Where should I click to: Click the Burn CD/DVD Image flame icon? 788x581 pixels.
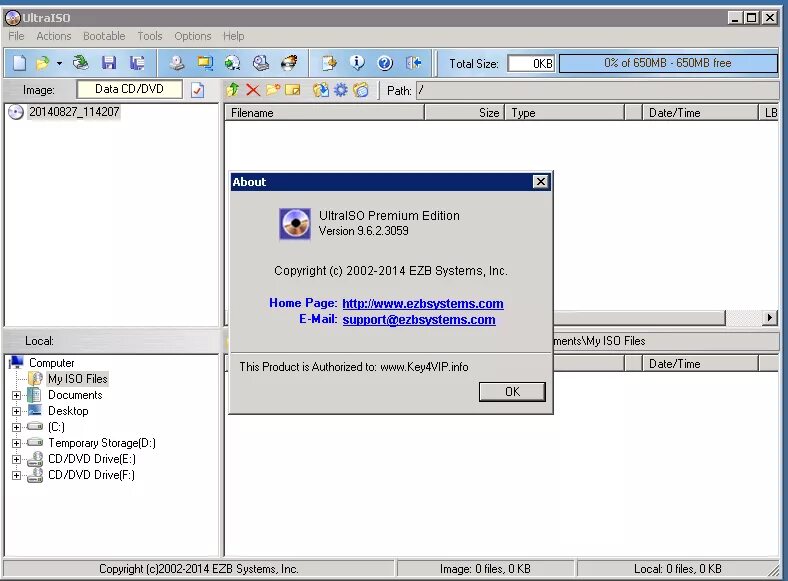coord(289,63)
